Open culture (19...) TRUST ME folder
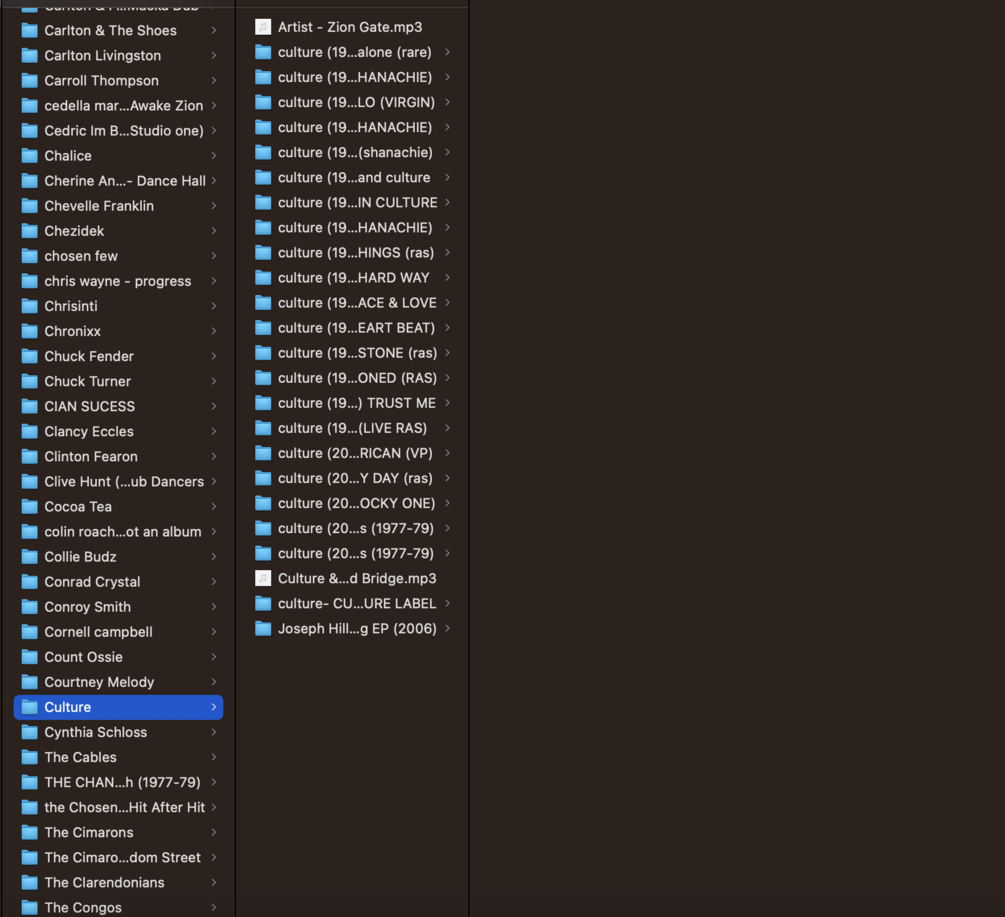The image size is (1005, 917). click(353, 403)
